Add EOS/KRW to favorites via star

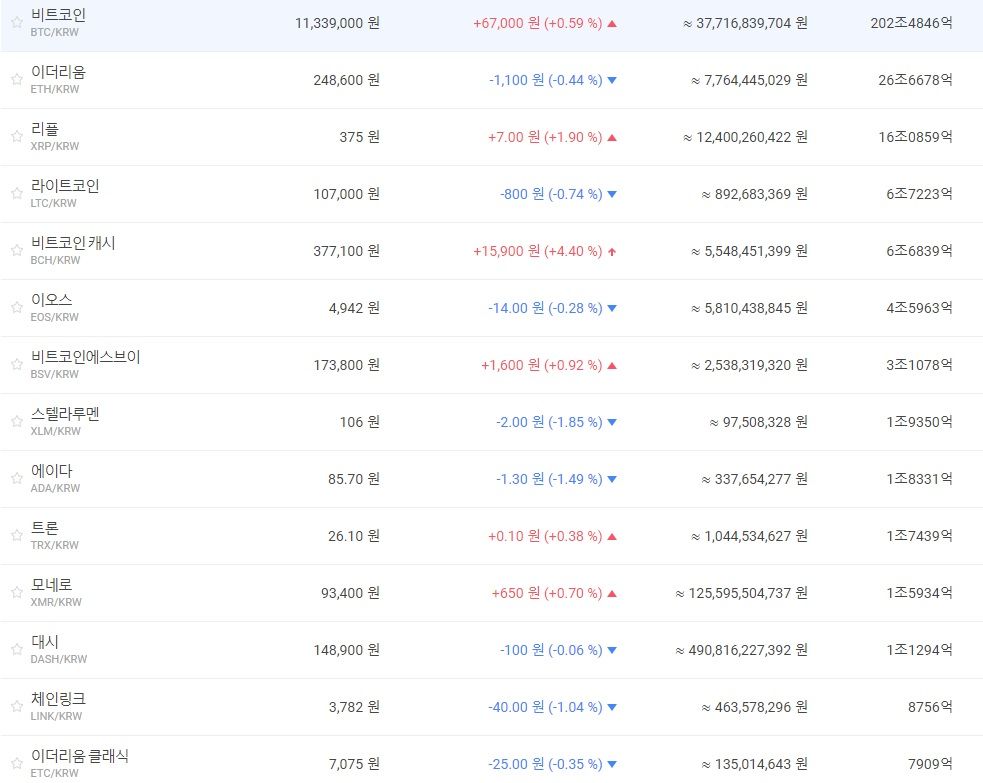(x=16, y=308)
